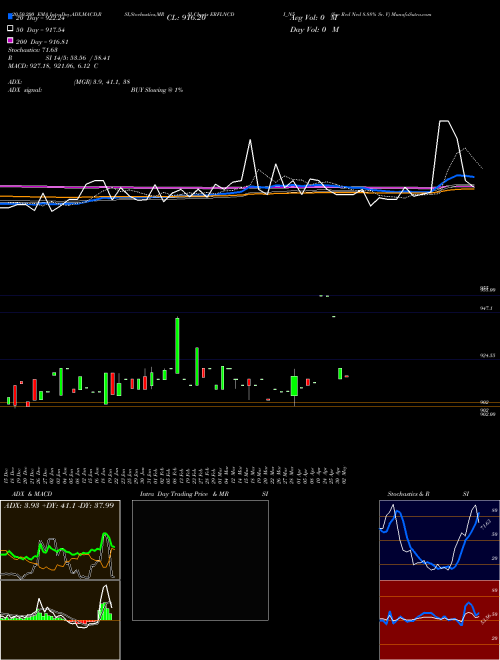Click the 'Stochastics: 71.63' readout
Screen dimensions: 500x660
point(33,50)
